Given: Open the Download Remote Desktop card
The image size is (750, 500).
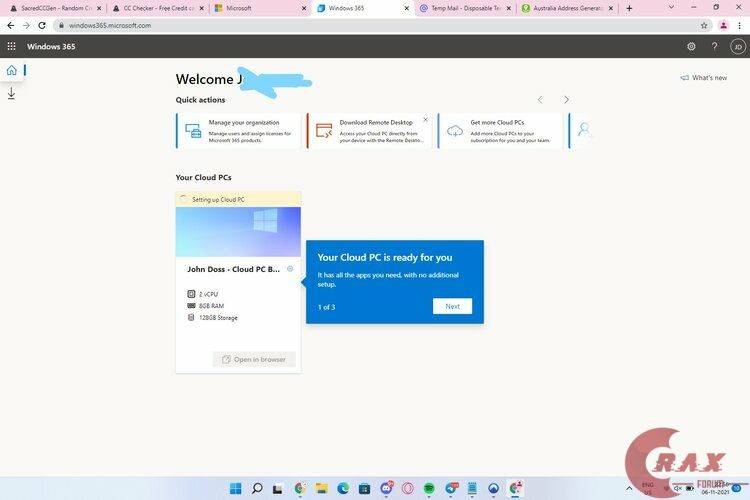Looking at the screenshot, I should tap(369, 131).
